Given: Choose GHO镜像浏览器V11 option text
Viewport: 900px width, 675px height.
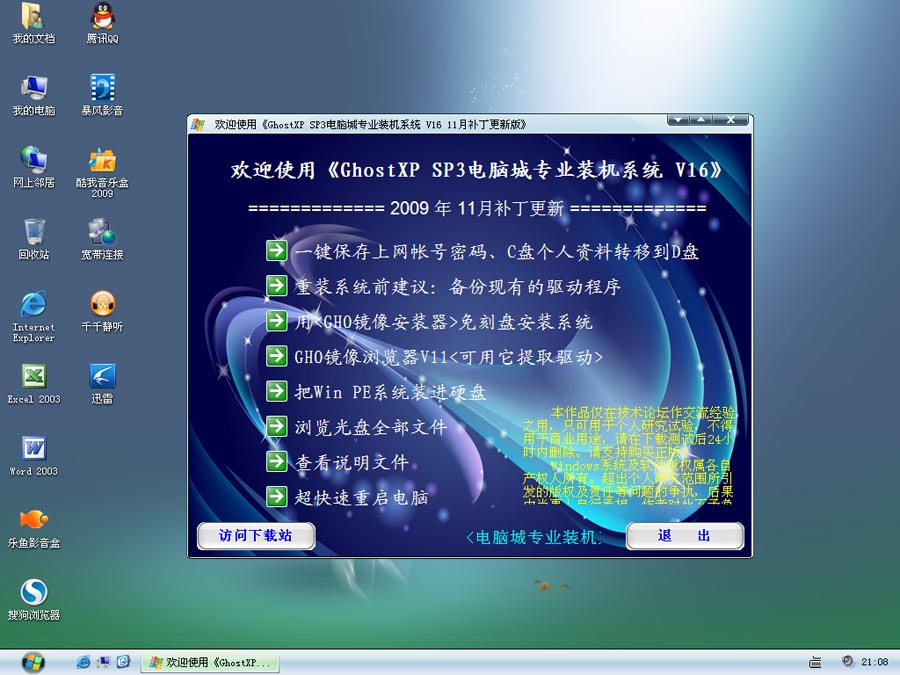Looking at the screenshot, I should 448,357.
